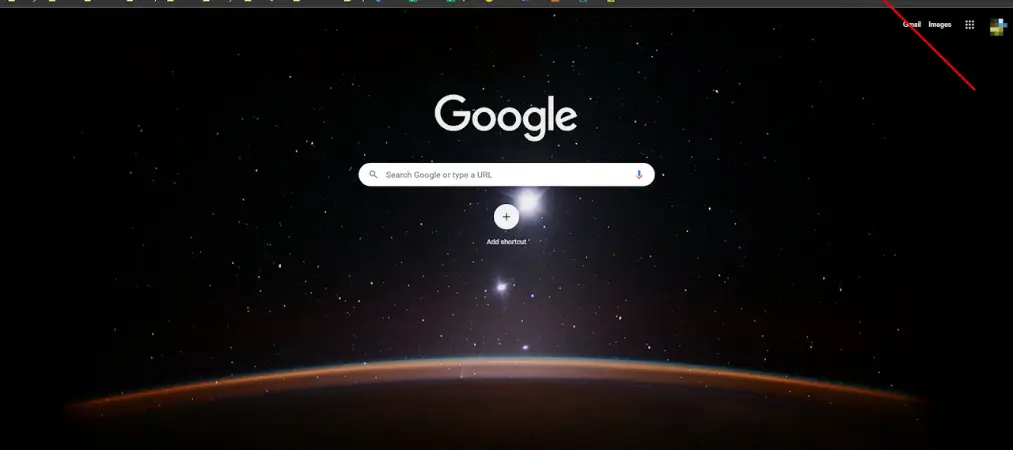This screenshot has width=1013, height=450.
Task: Click the plus icon to add a shortcut
Action: (506, 217)
